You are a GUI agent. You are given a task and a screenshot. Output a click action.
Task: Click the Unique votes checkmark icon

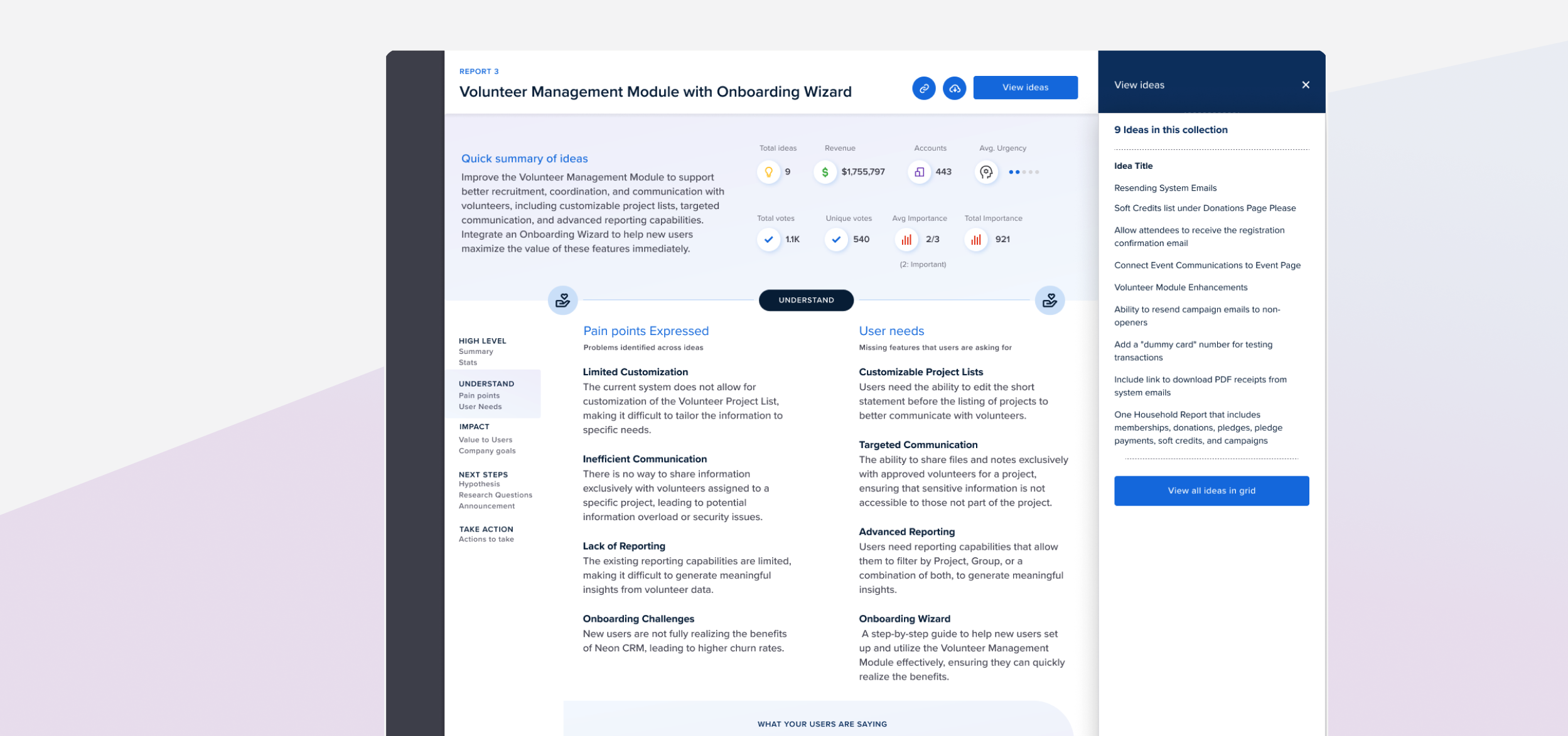(836, 239)
